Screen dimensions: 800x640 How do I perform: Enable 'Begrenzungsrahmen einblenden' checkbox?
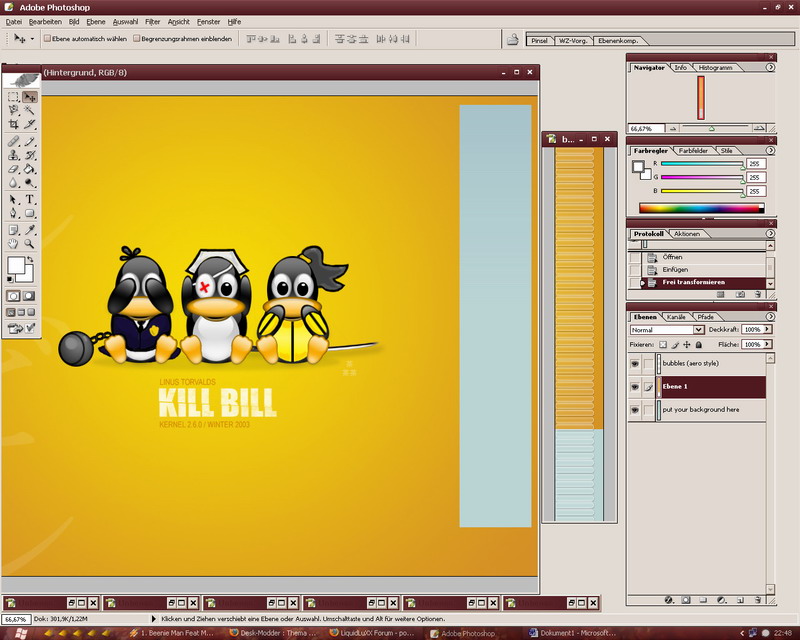pyautogui.click(x=137, y=39)
